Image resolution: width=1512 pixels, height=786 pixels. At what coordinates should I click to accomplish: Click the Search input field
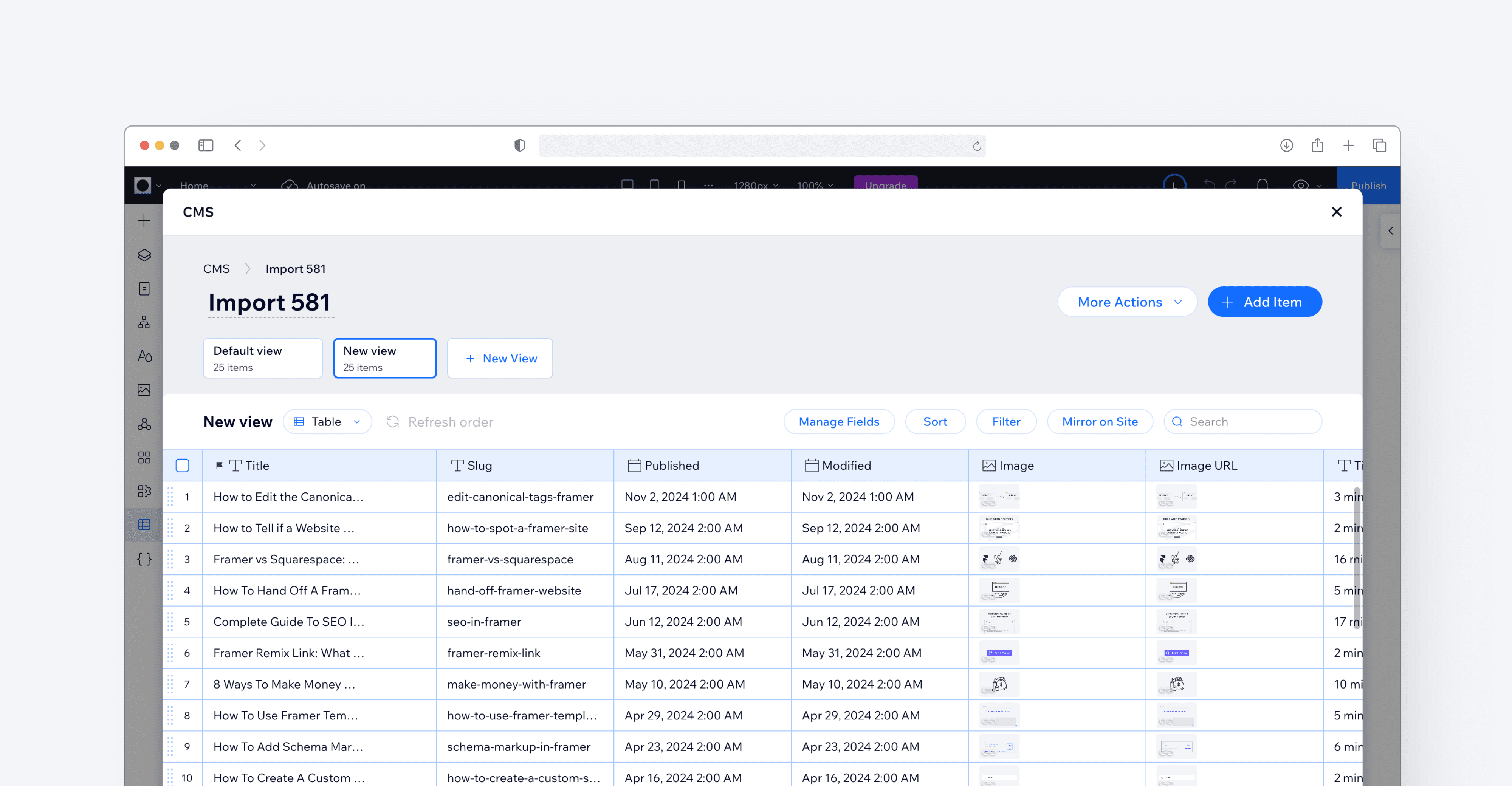(1242, 422)
